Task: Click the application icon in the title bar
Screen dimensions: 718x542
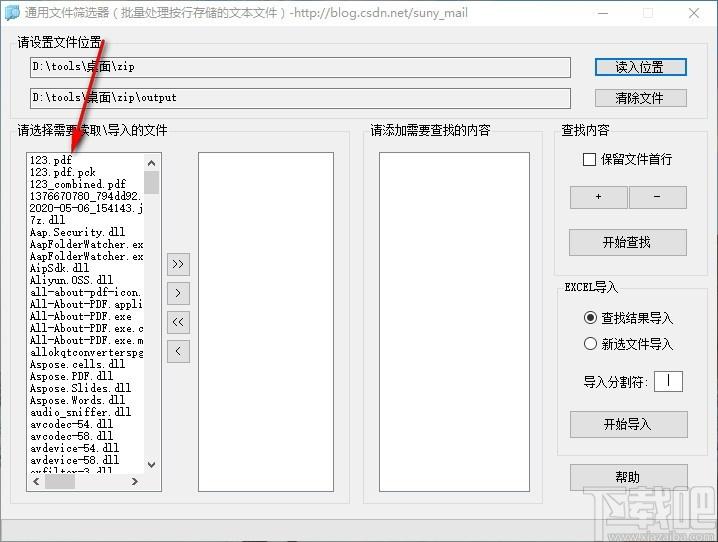Action: (12, 13)
